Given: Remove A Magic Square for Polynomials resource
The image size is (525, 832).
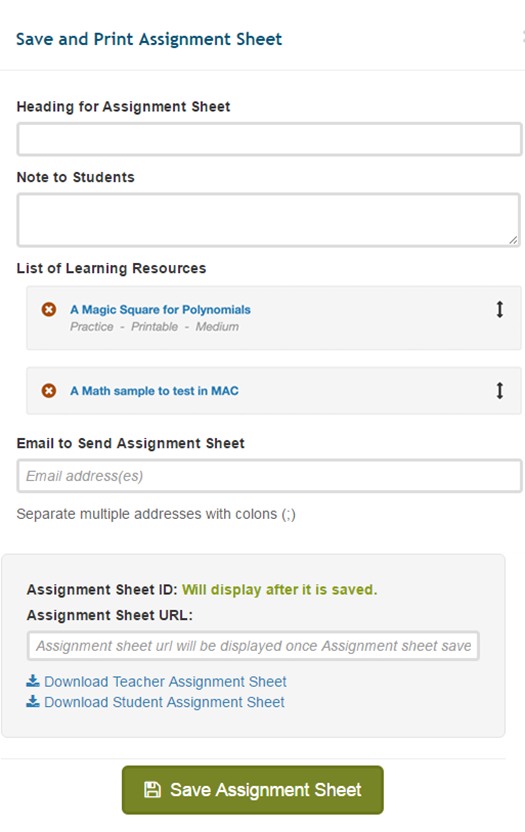Looking at the screenshot, I should [49, 309].
